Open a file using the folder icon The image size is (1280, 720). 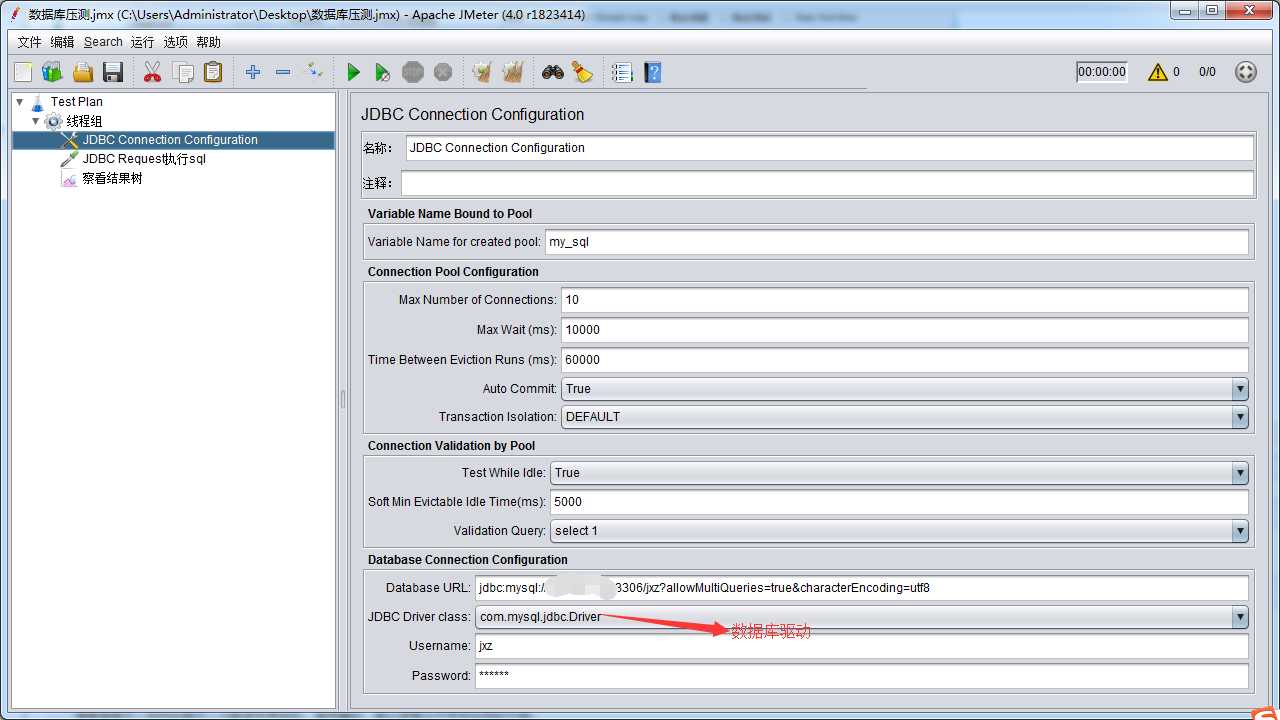coord(83,72)
